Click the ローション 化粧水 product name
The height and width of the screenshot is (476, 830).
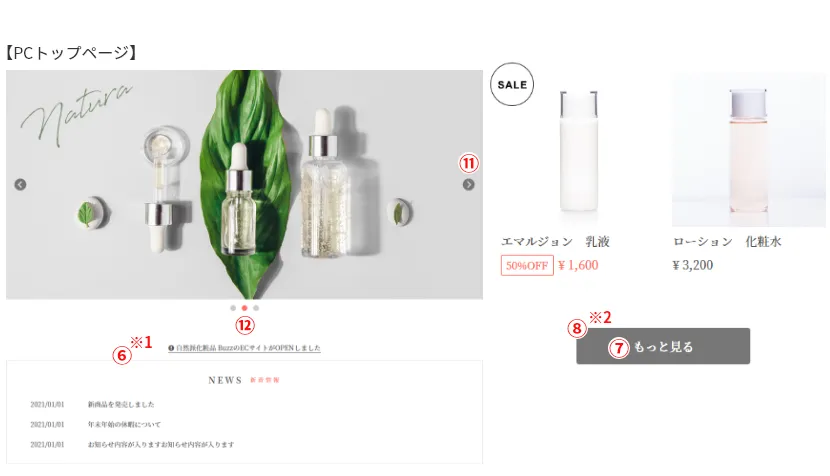click(727, 241)
